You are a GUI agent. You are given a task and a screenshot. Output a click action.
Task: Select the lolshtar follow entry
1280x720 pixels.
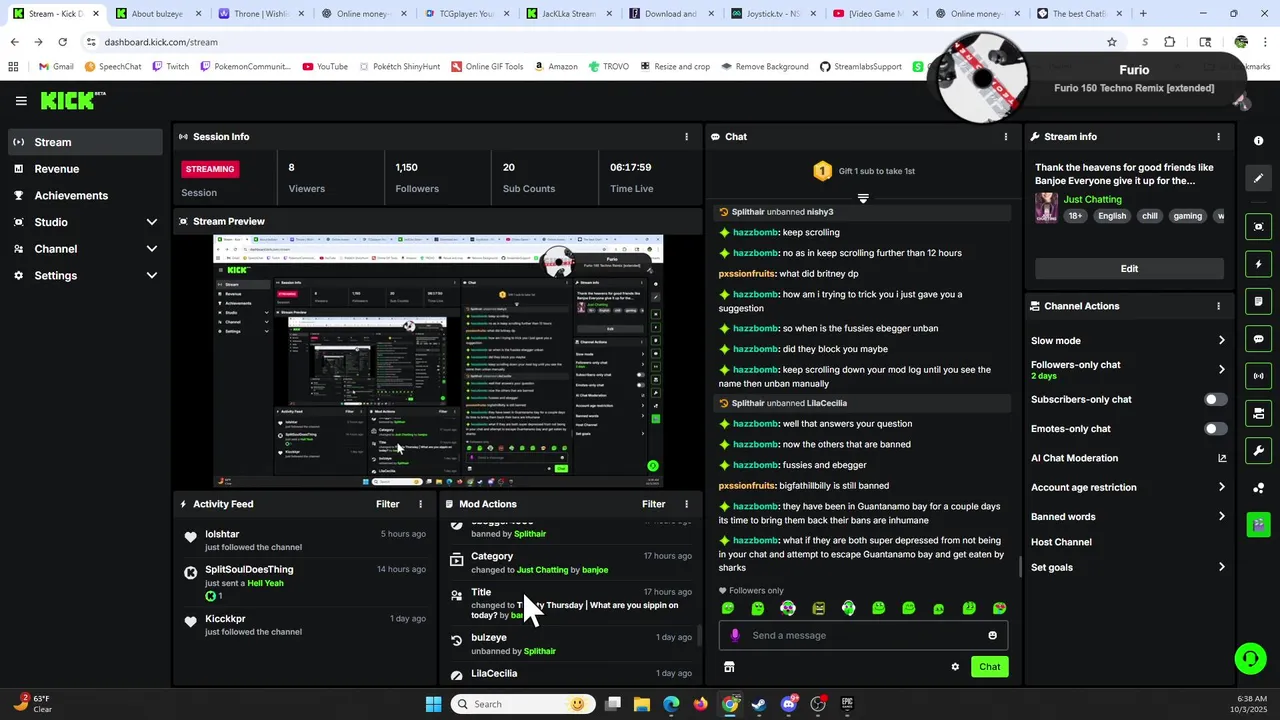point(305,541)
